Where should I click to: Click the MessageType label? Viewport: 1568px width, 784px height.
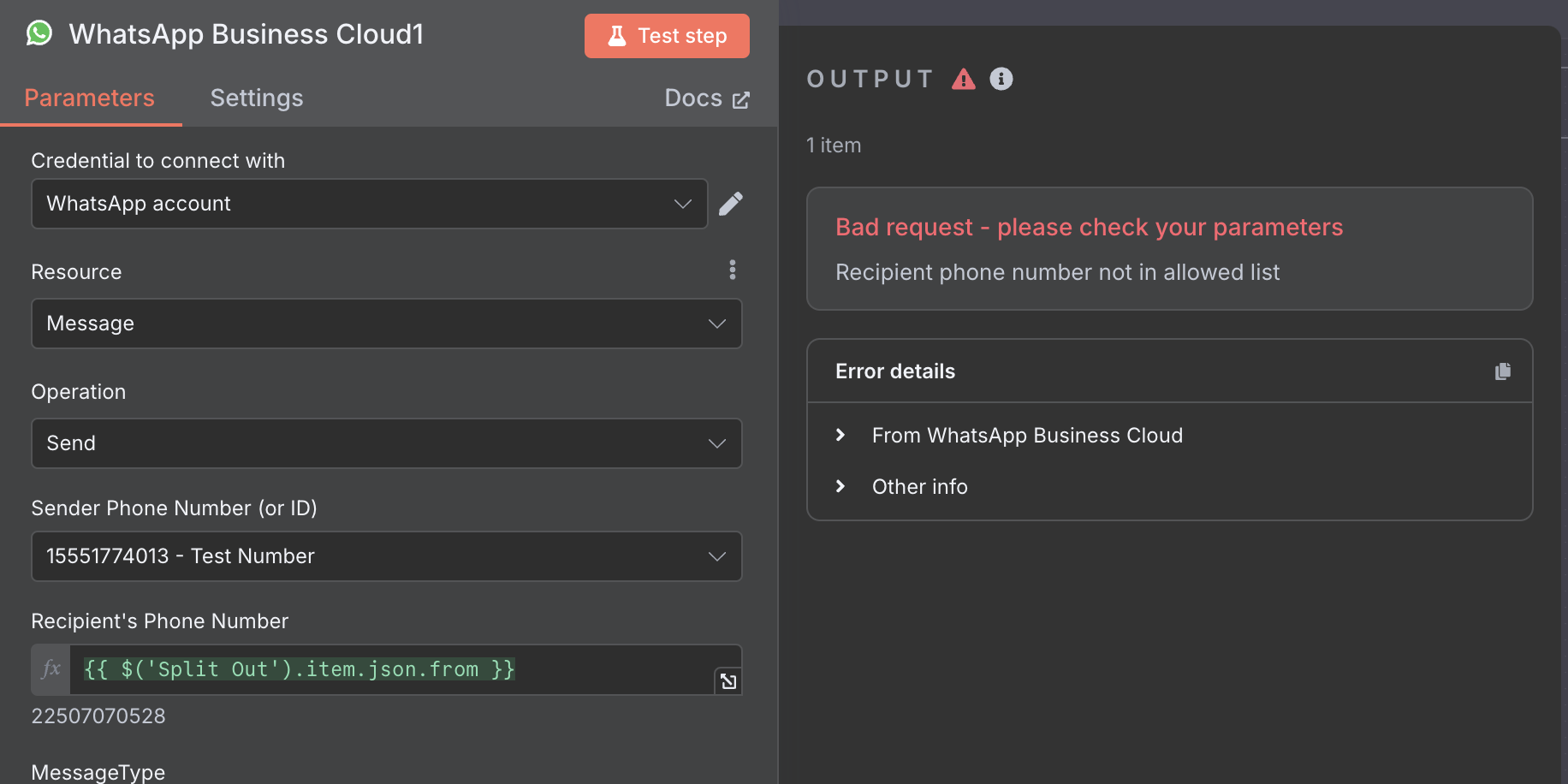point(98,772)
